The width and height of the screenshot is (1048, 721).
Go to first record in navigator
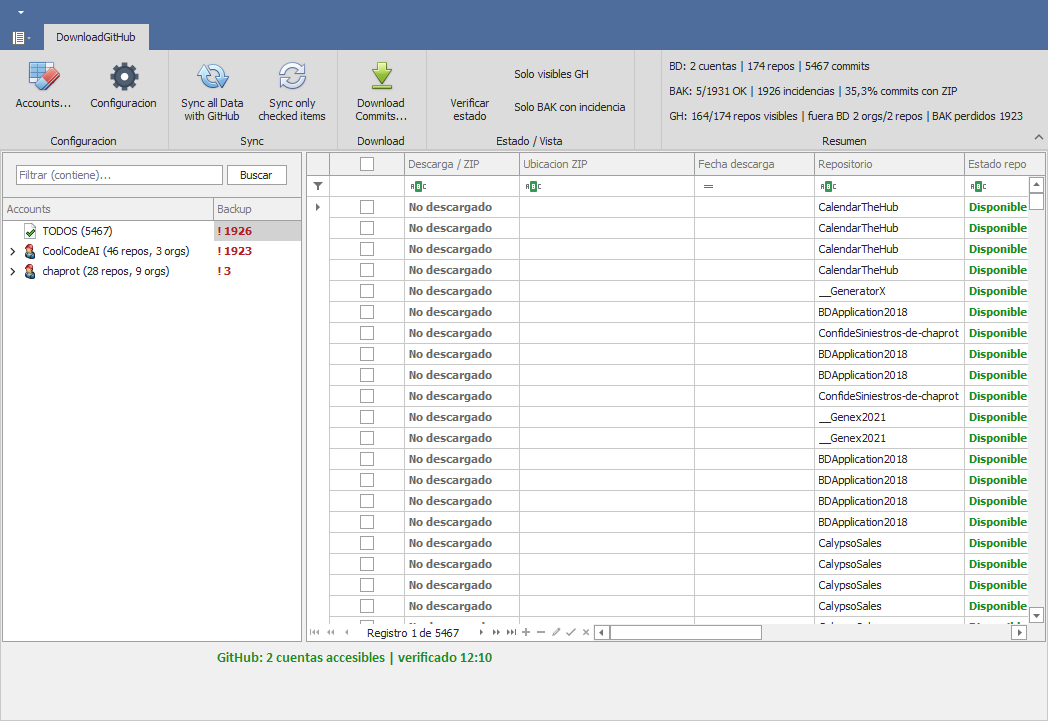click(314, 632)
